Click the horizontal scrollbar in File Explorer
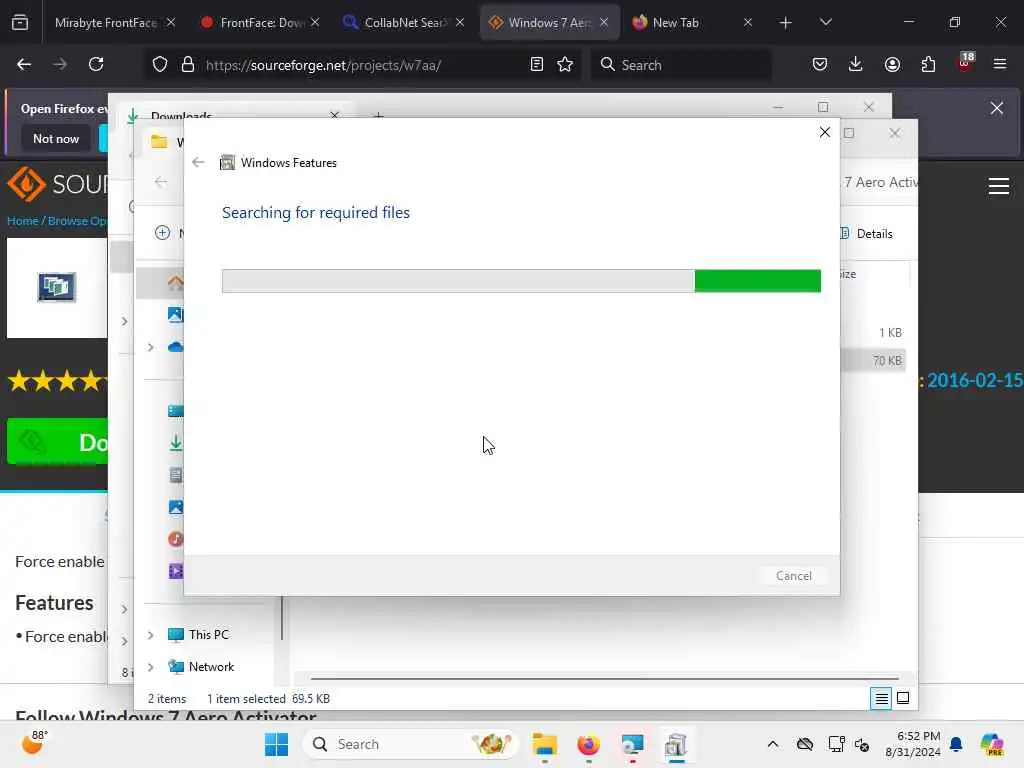 [605, 679]
